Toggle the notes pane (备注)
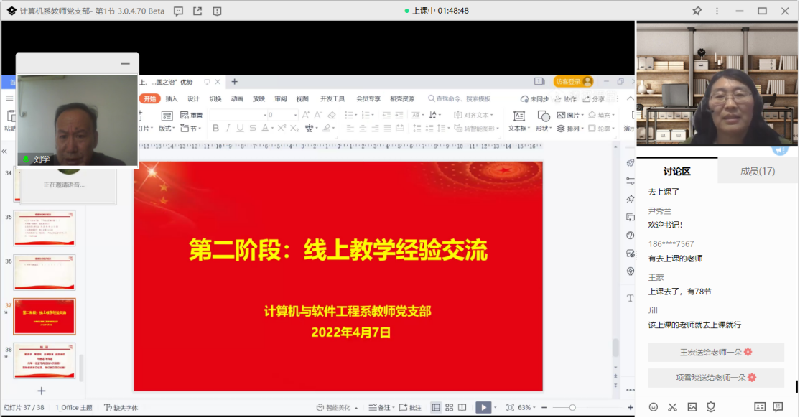This screenshot has width=800, height=417. [x=383, y=407]
